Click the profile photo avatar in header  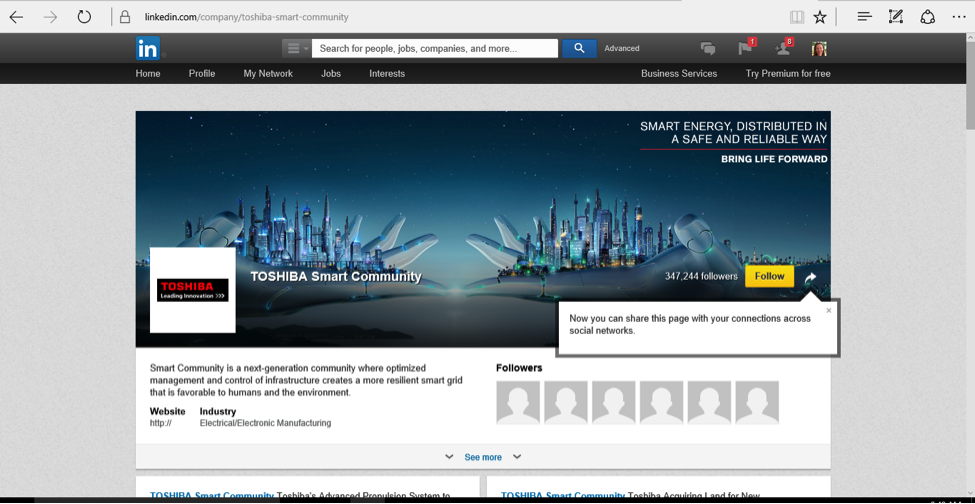[819, 48]
